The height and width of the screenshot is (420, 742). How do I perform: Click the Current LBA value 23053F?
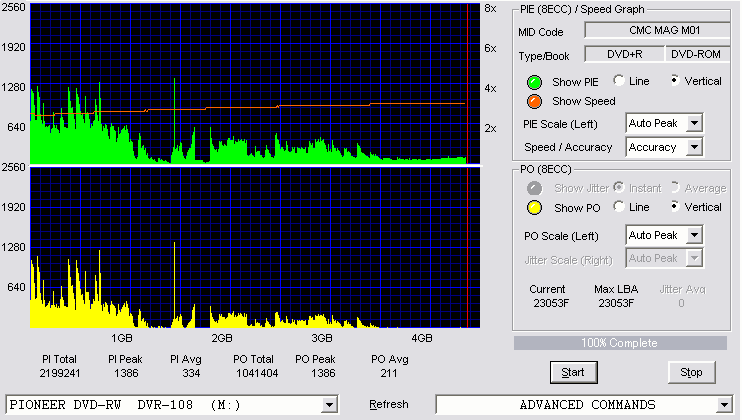coord(551,303)
